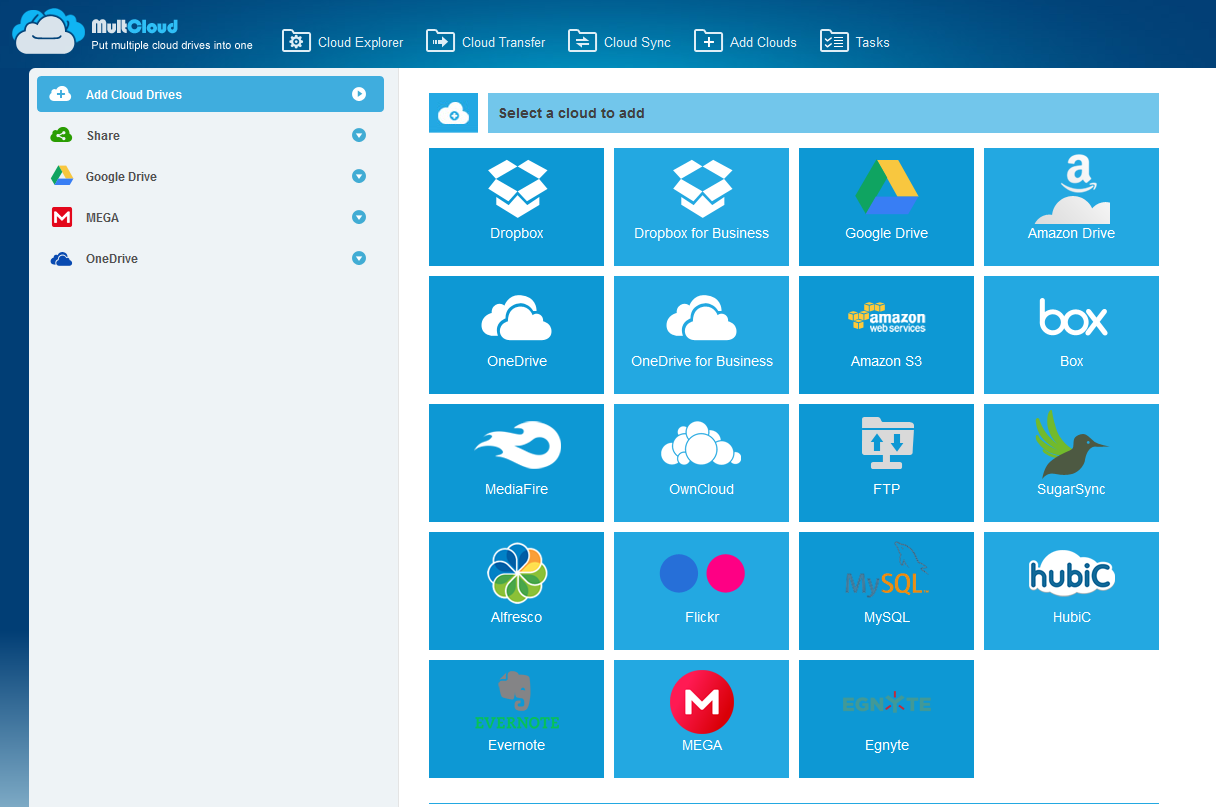Add MySQL cloud
The width and height of the screenshot is (1216, 807).
pyautogui.click(x=886, y=591)
